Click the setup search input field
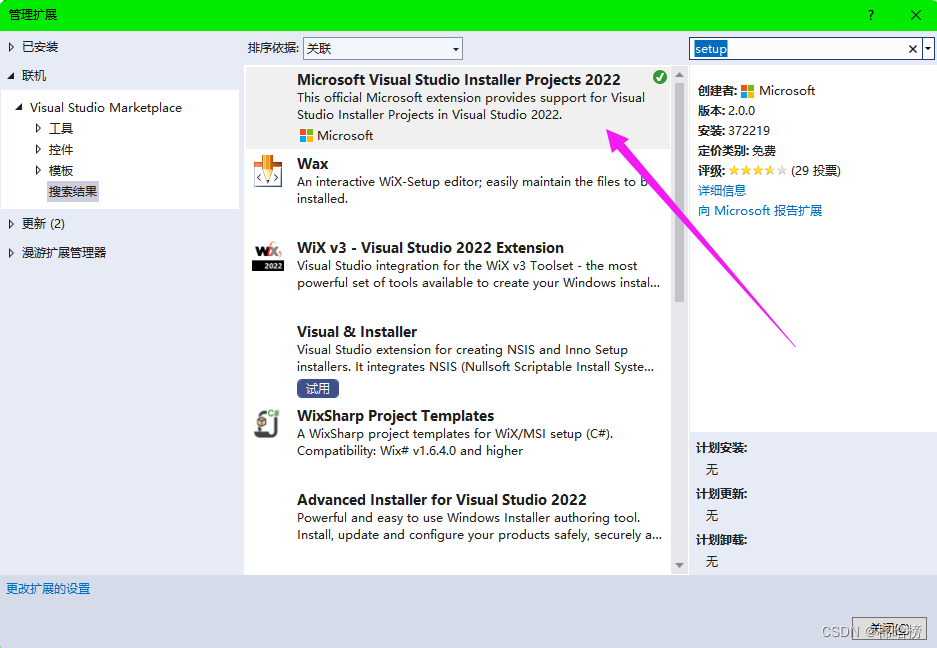Image resolution: width=937 pixels, height=648 pixels. (x=798, y=49)
